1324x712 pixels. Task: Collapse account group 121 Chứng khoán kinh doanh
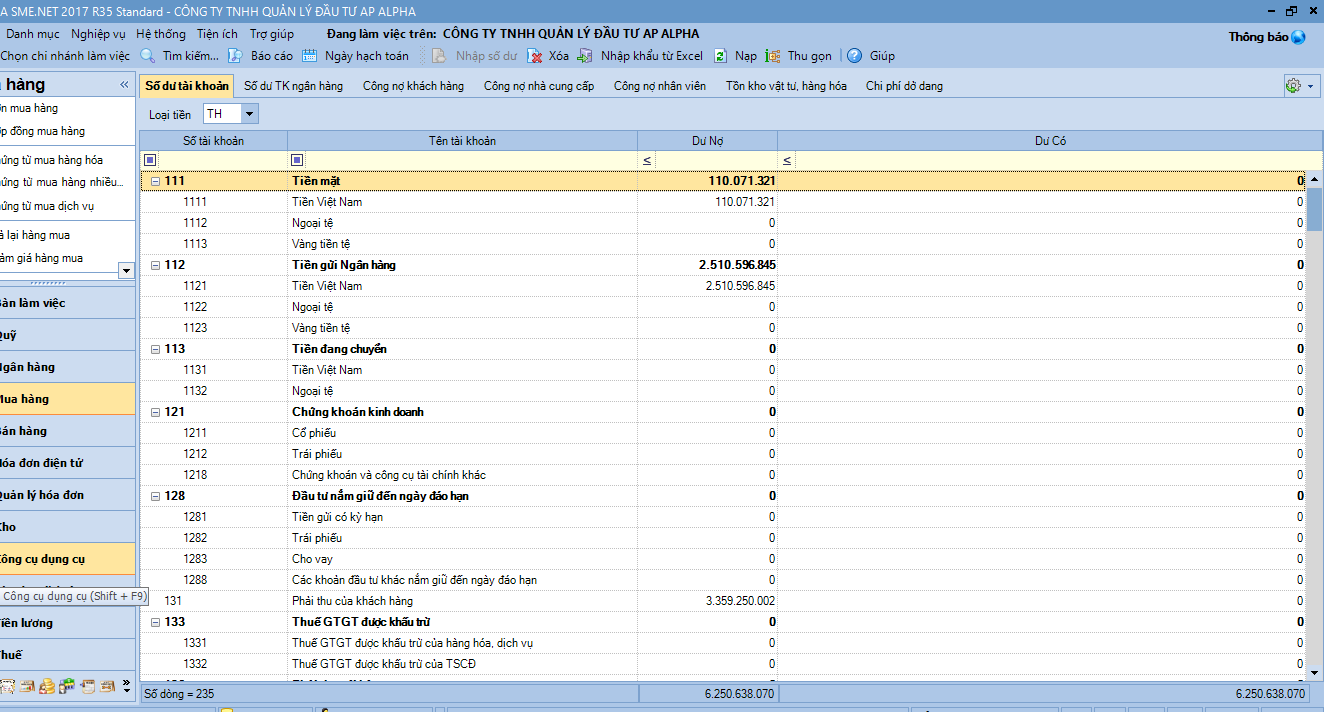click(x=155, y=412)
